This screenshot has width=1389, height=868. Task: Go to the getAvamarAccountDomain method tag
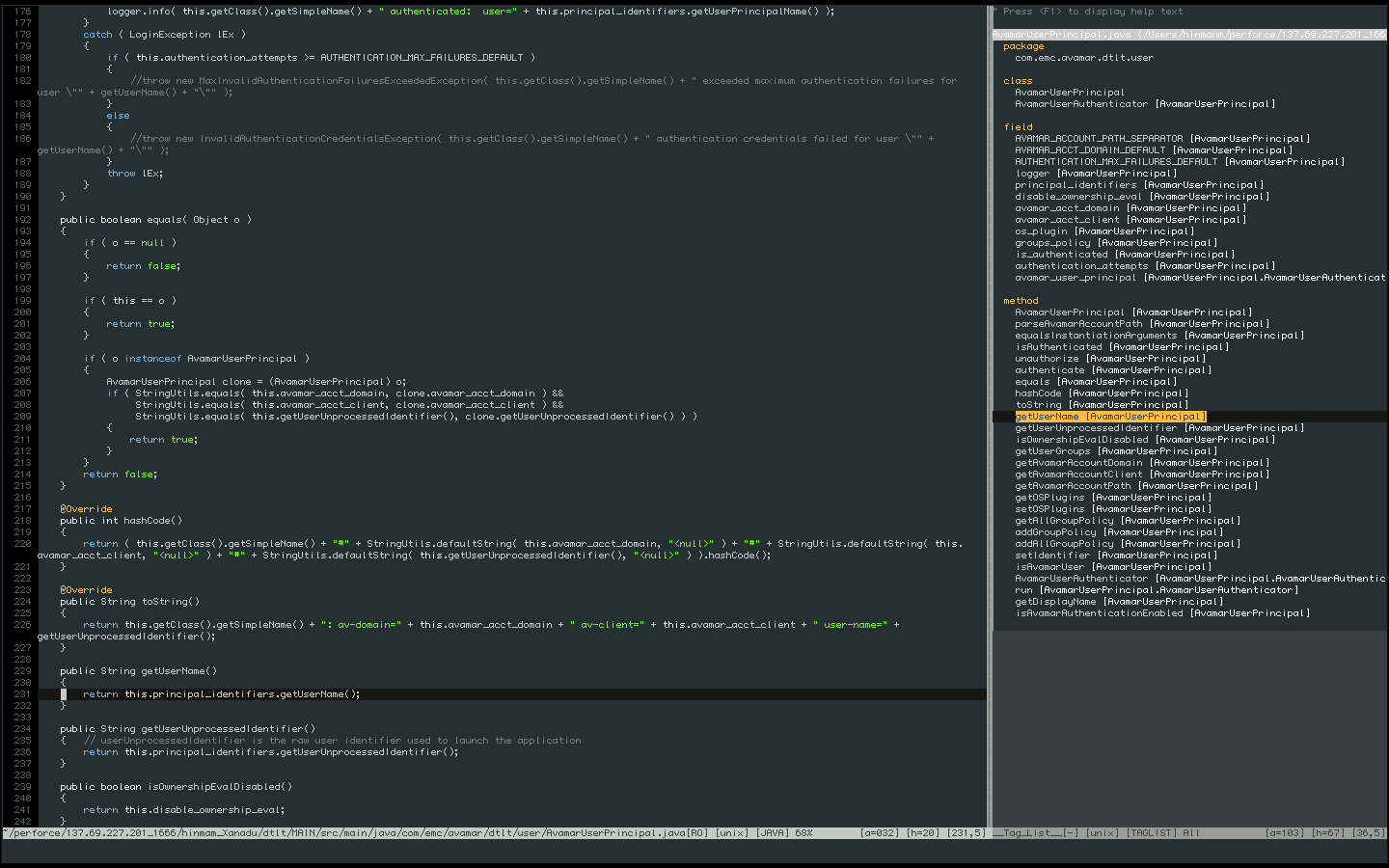[1142, 463]
